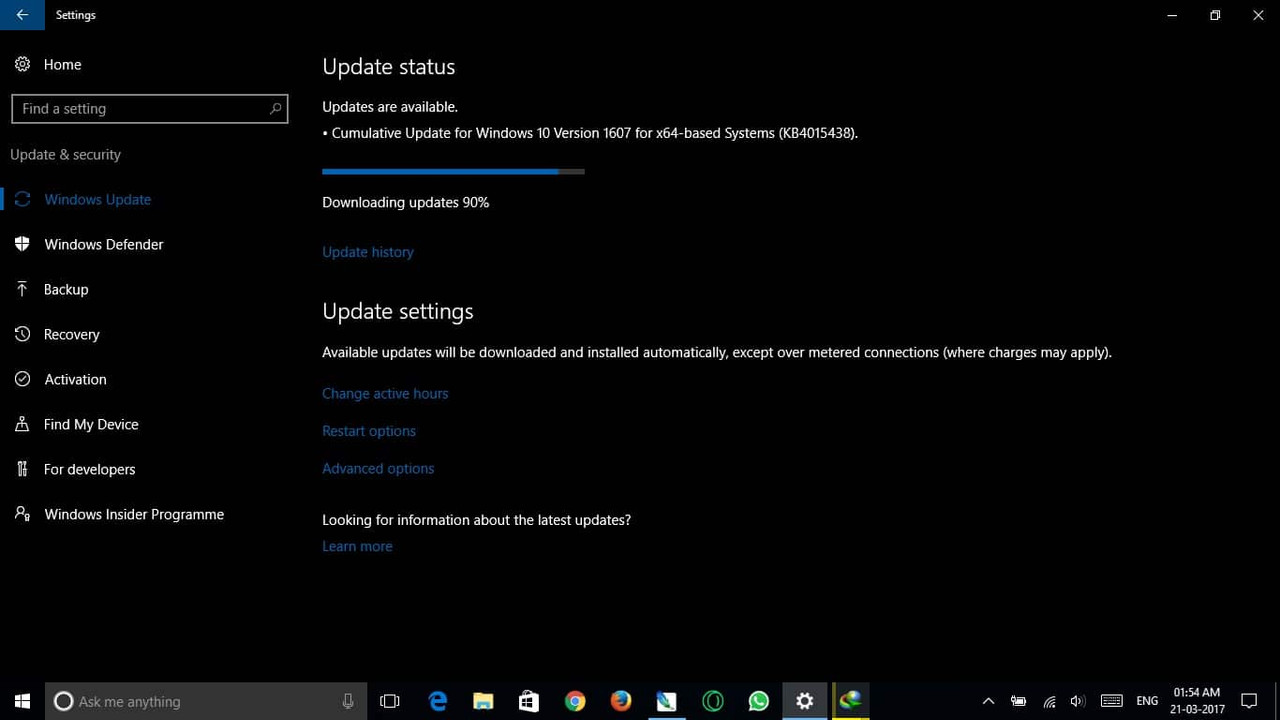This screenshot has width=1280, height=720.
Task: Click the Recovery clock icon
Action: (22, 334)
